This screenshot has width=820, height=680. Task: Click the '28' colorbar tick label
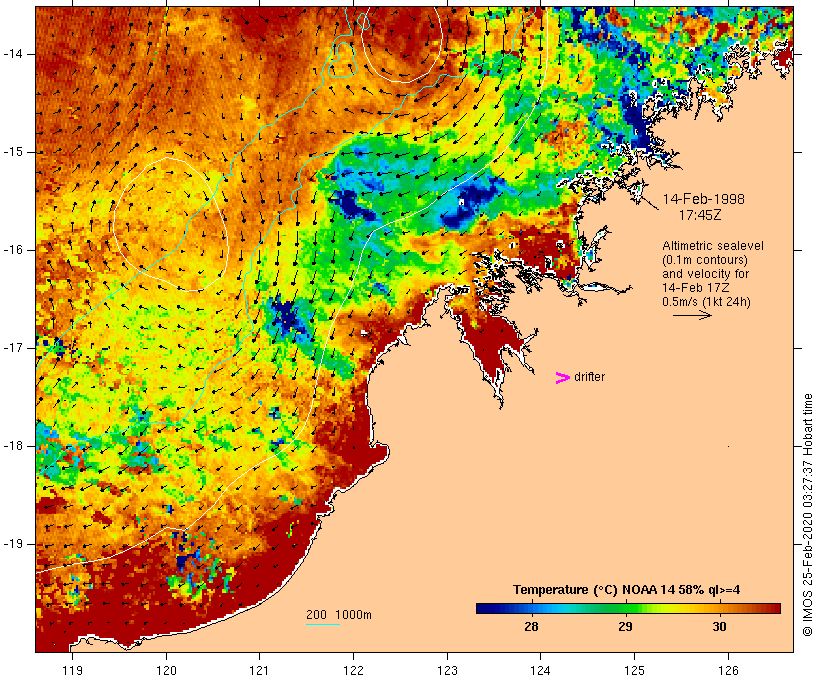(531, 627)
